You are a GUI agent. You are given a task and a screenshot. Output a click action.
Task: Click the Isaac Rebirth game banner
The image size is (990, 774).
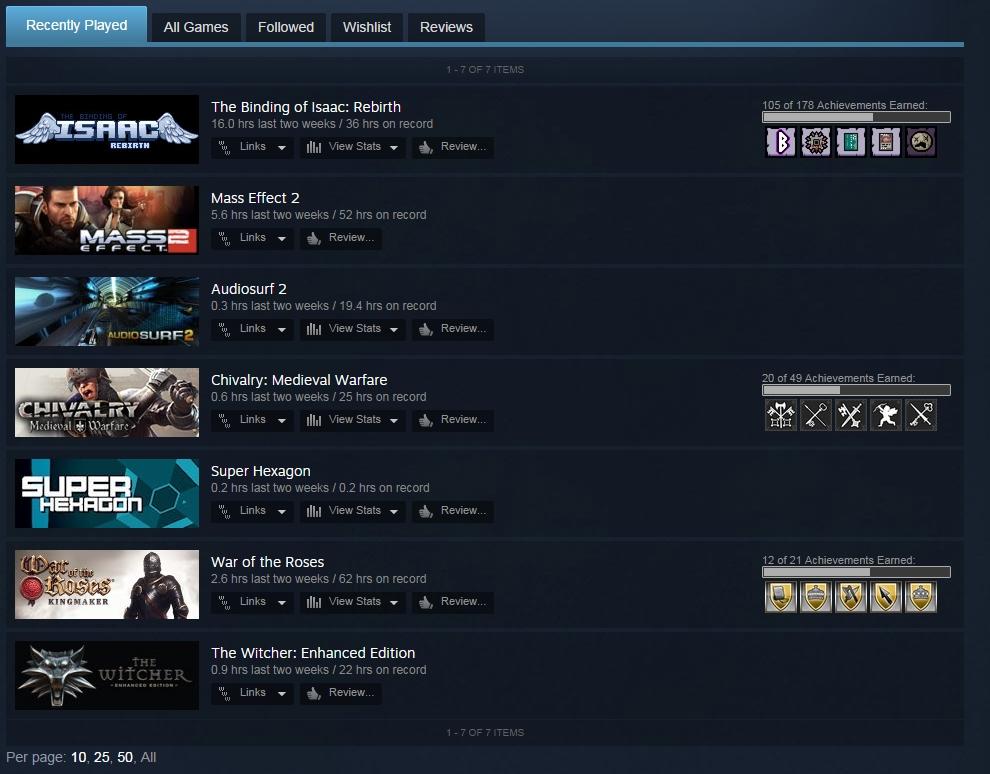(107, 129)
